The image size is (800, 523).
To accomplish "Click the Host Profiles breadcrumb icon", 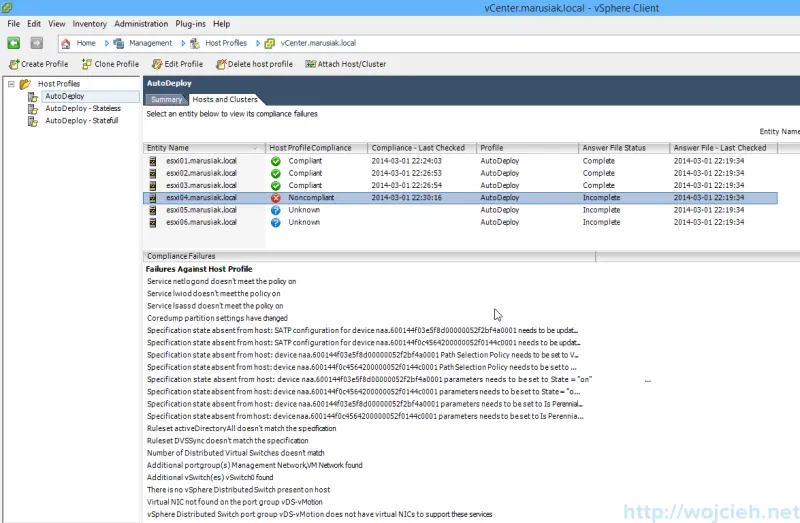I will point(195,43).
